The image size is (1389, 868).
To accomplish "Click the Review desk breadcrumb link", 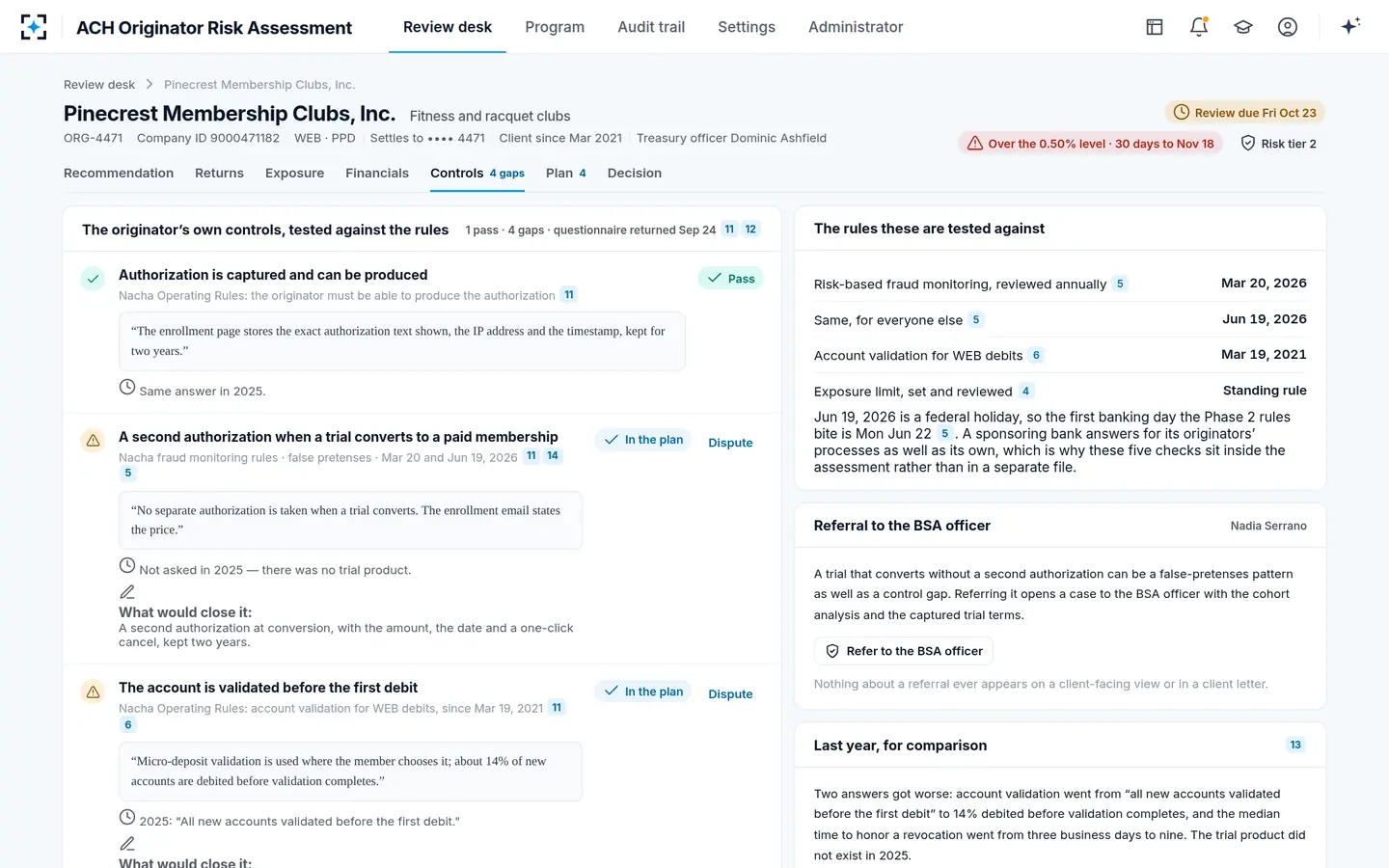I will 99,85.
